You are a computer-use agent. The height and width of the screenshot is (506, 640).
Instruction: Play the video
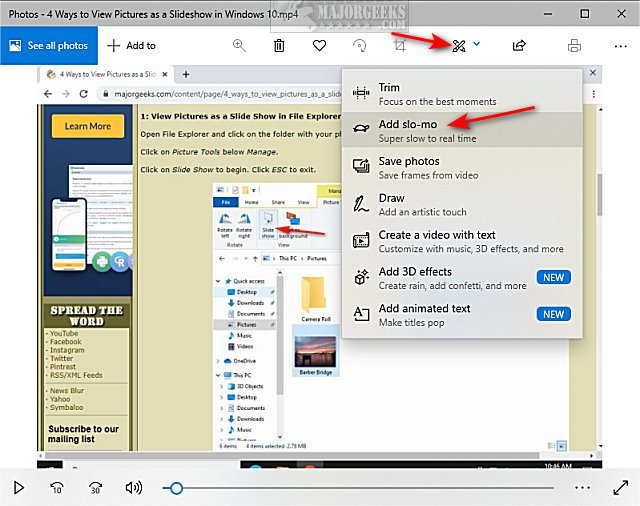coord(18,488)
